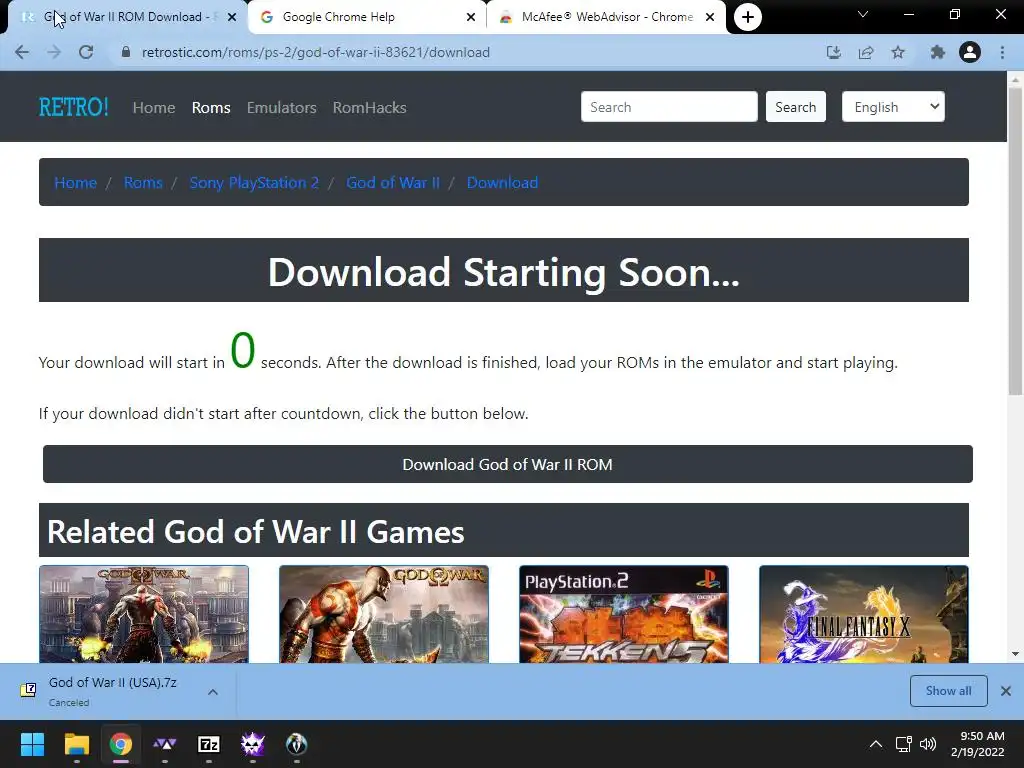
Task: Open the round dark figure taskbar app
Action: (x=296, y=744)
